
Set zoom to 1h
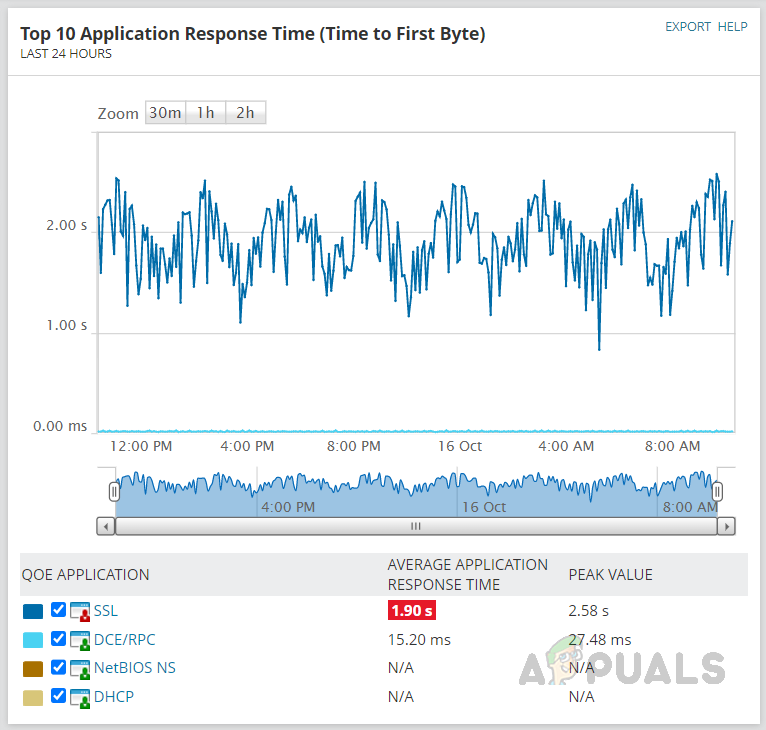pyautogui.click(x=206, y=113)
